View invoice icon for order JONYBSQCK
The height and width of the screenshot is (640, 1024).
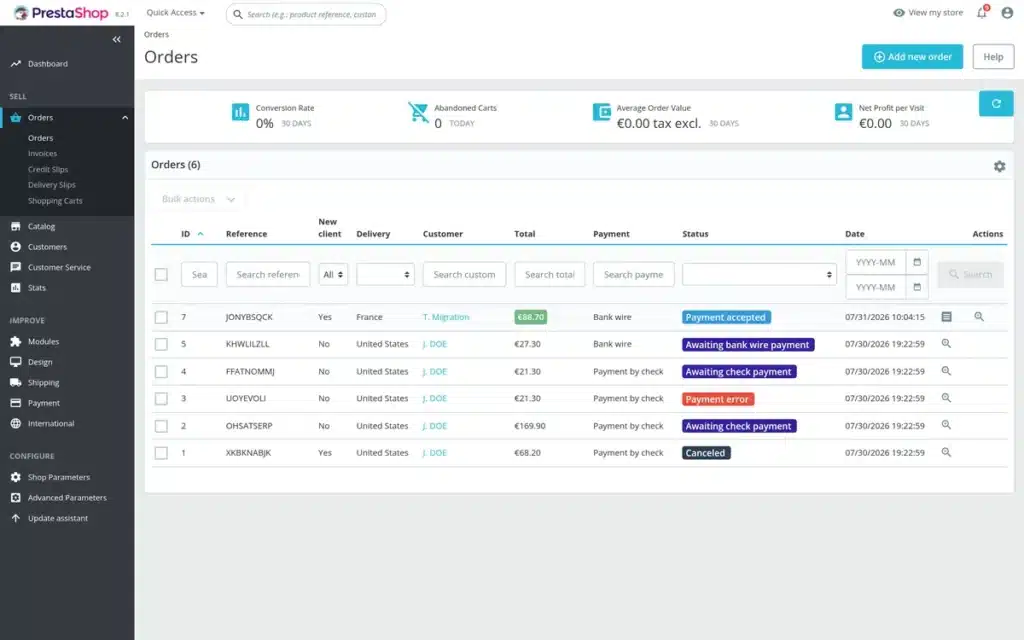tap(946, 317)
